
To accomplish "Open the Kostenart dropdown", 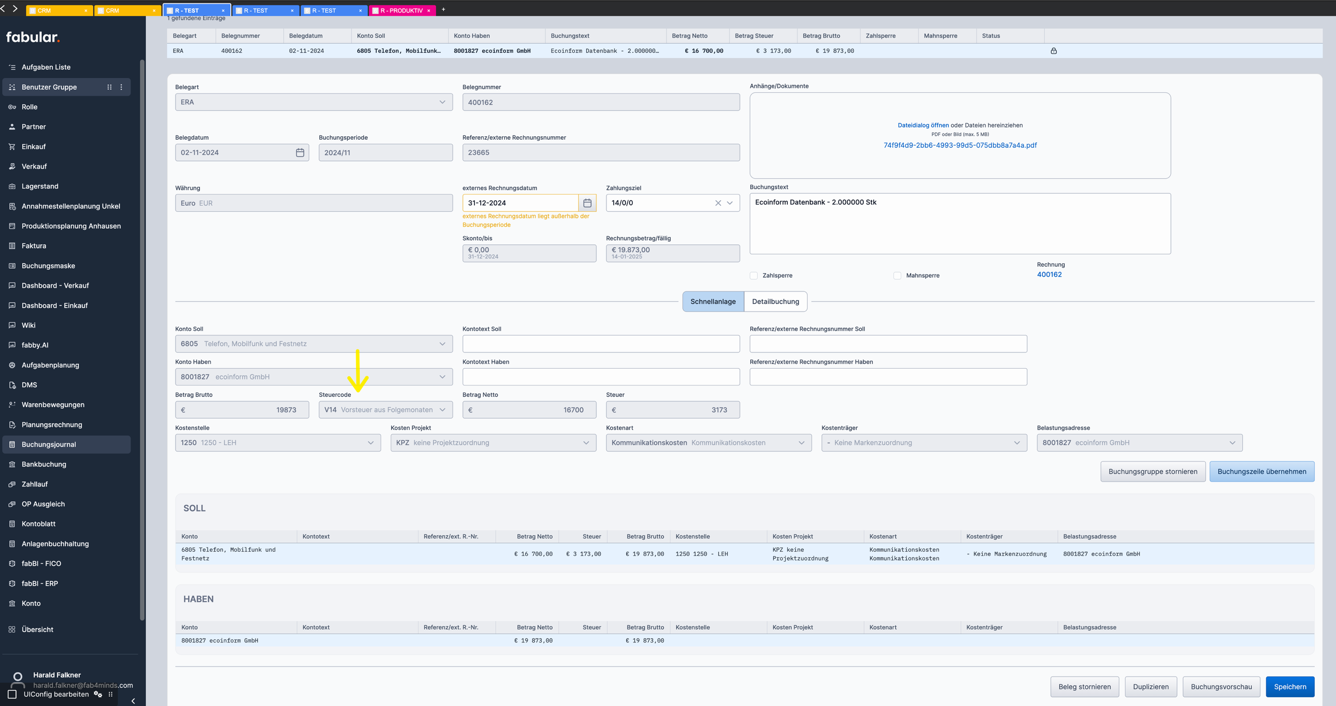I will coord(801,443).
